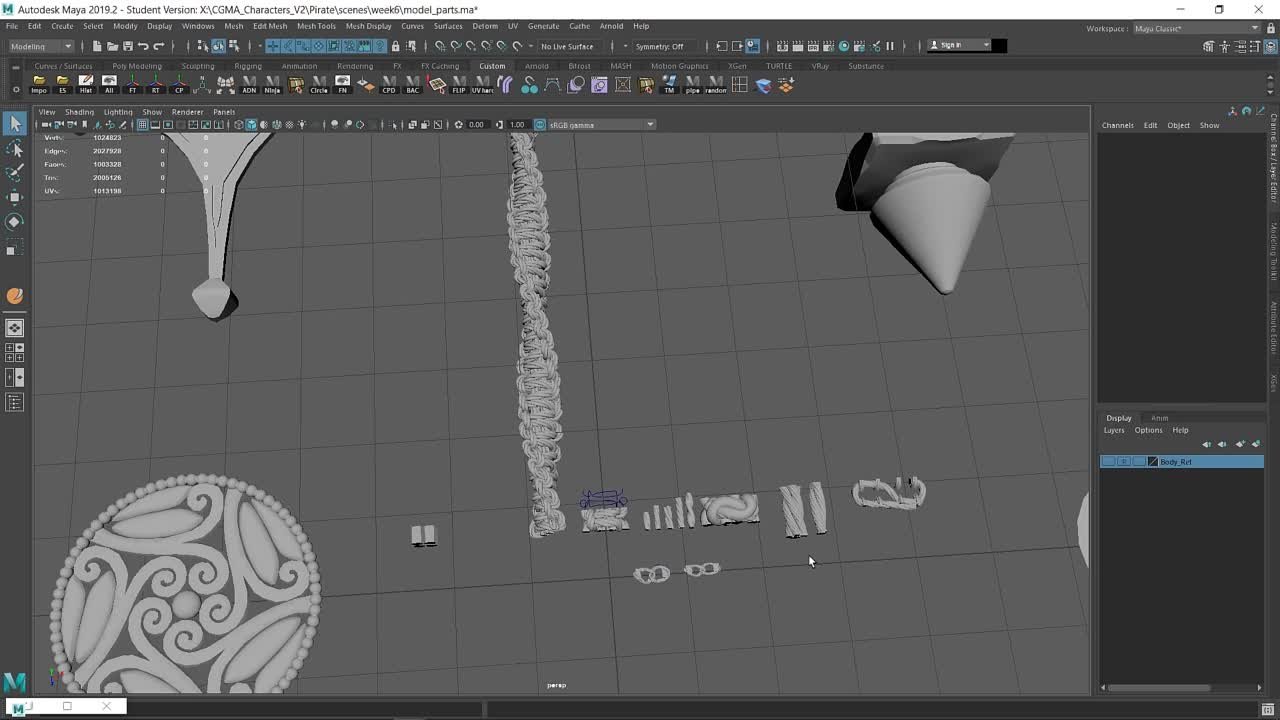This screenshot has height=720, width=1280.
Task: Open the viewport Renderer menu
Action: (x=187, y=112)
